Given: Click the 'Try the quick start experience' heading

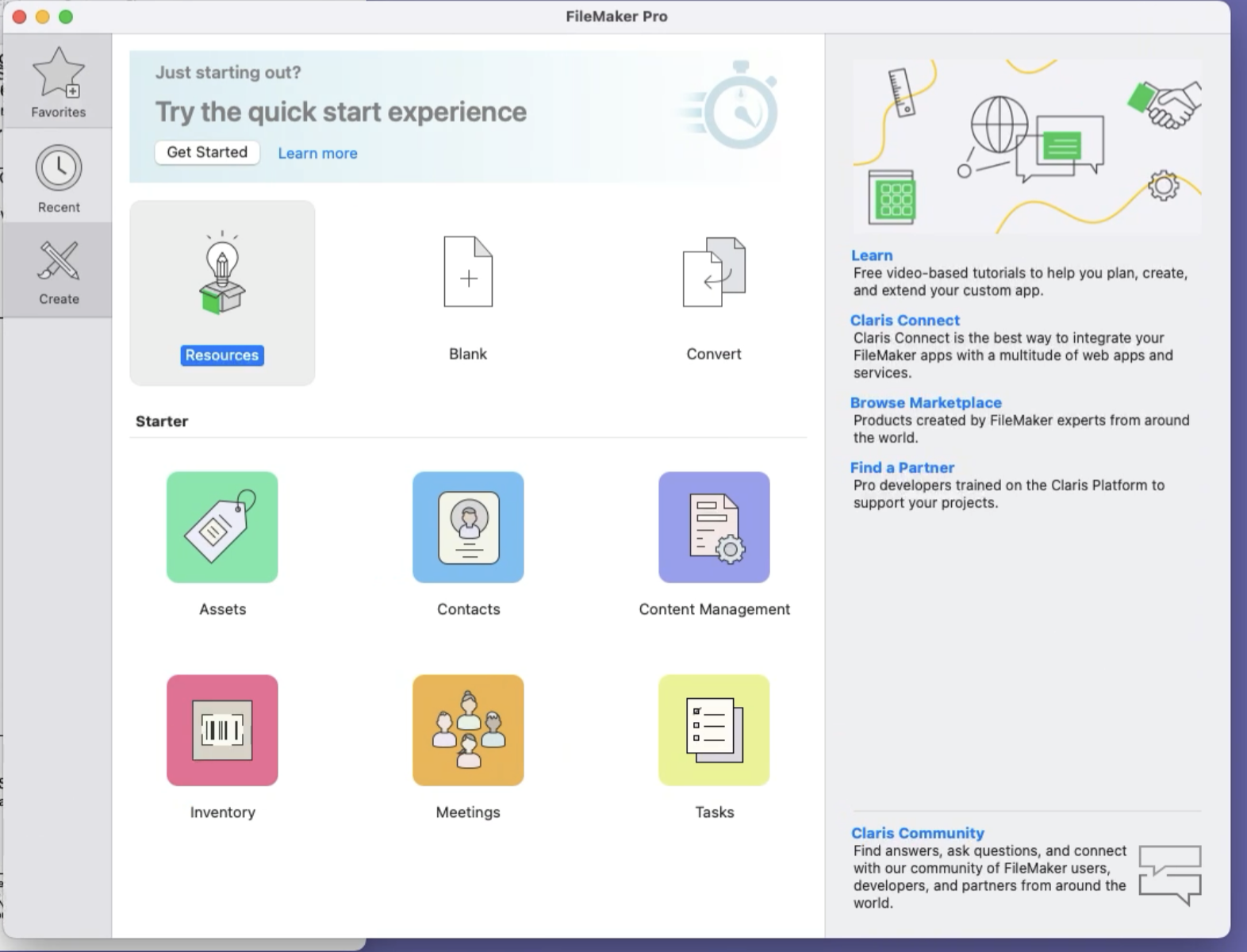Looking at the screenshot, I should (341, 112).
